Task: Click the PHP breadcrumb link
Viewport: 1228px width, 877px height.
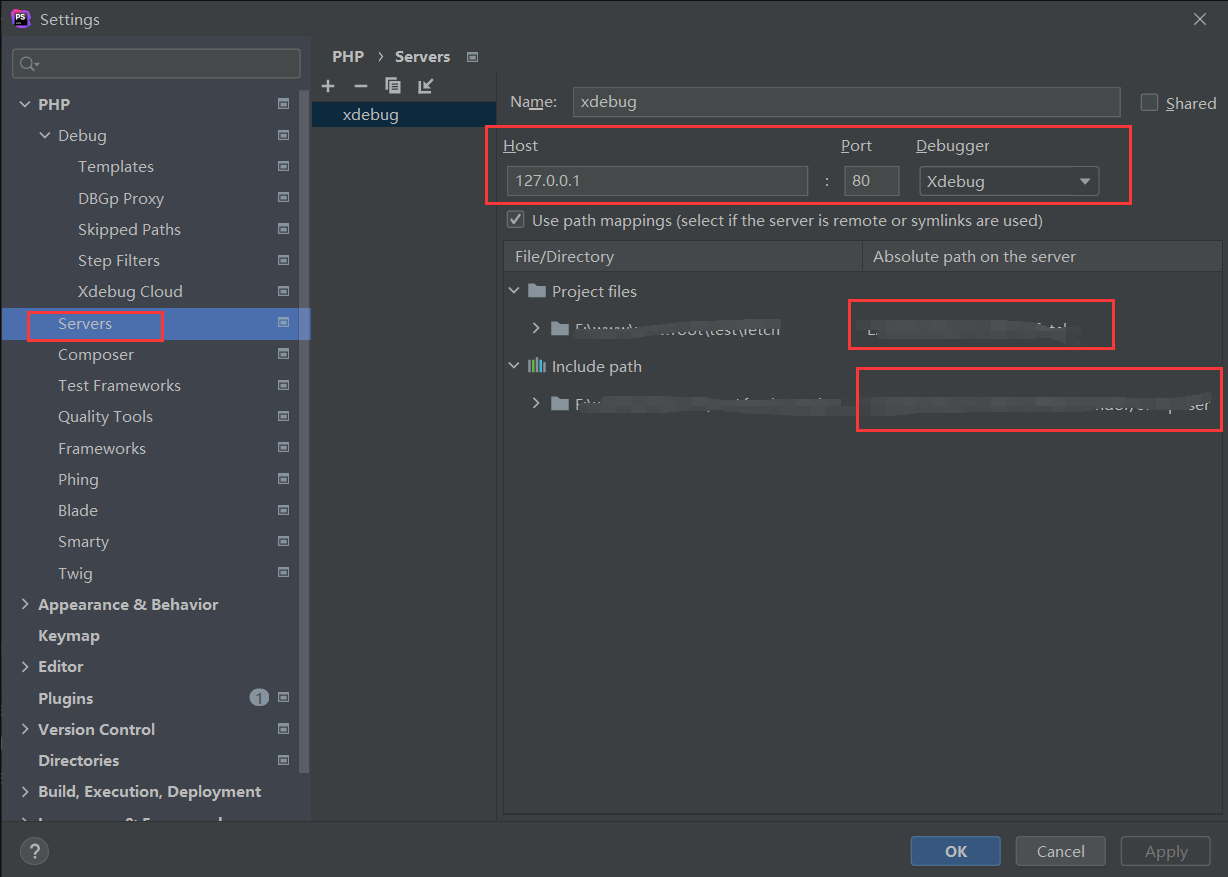Action: click(x=348, y=57)
